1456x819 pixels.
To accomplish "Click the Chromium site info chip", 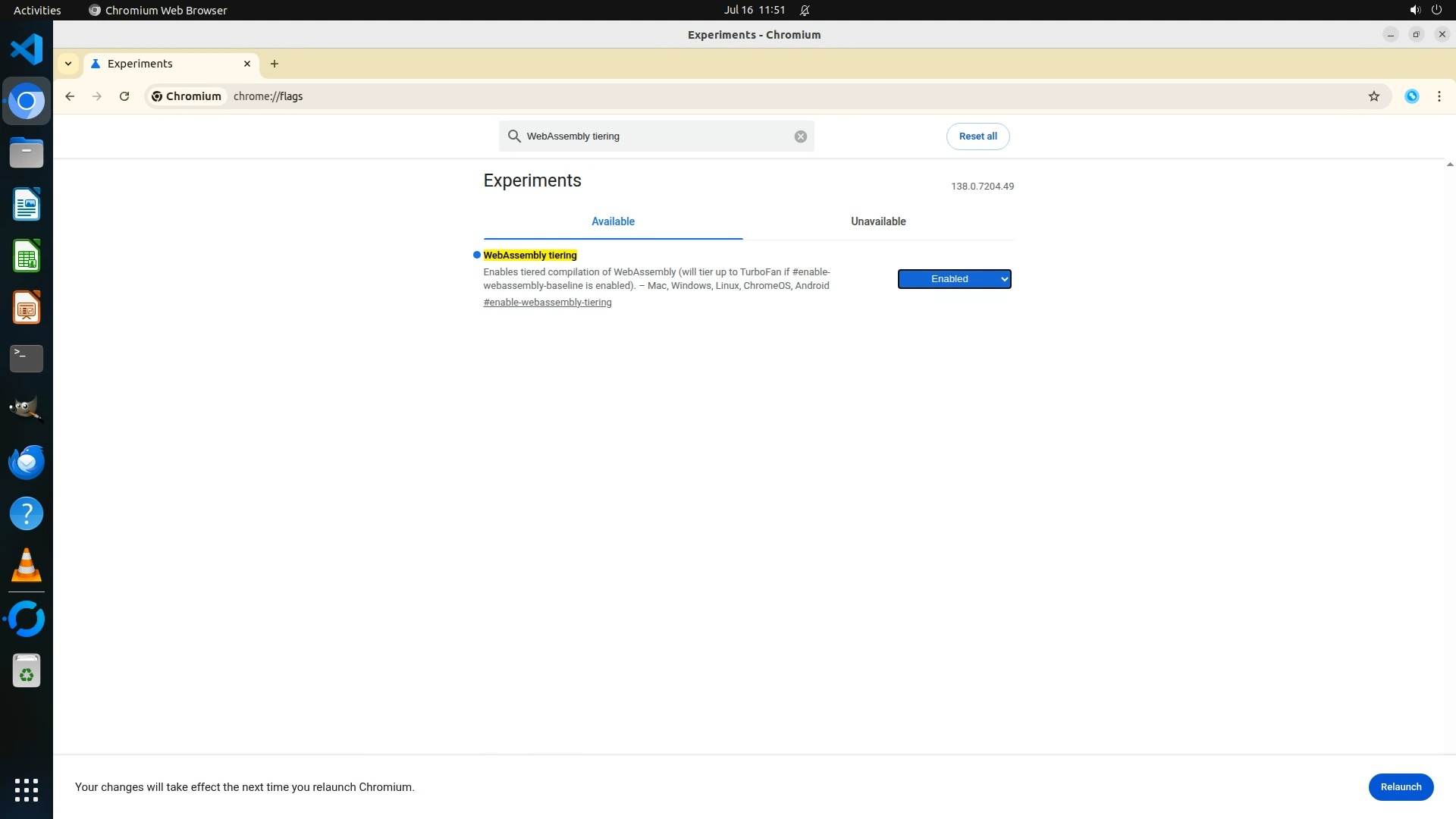I will 187,96.
